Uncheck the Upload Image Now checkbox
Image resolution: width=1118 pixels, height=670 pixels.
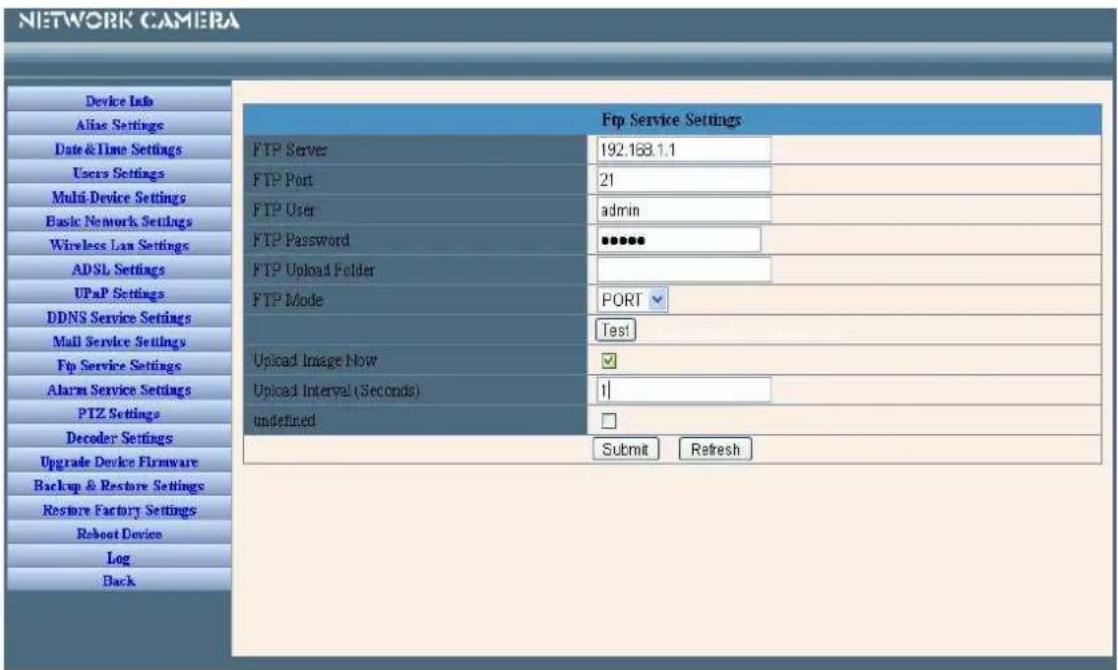(x=608, y=361)
